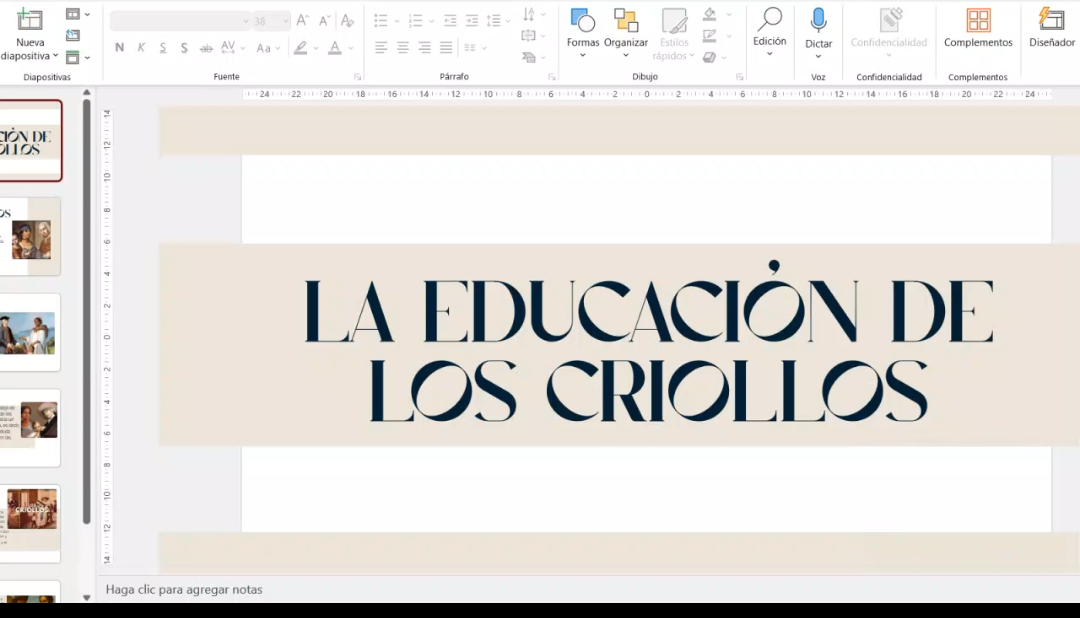The width and height of the screenshot is (1080, 618).
Task: Select the title text 'LA EDUCACIÓN DE LOS CRIOLLOS'
Action: [x=648, y=350]
